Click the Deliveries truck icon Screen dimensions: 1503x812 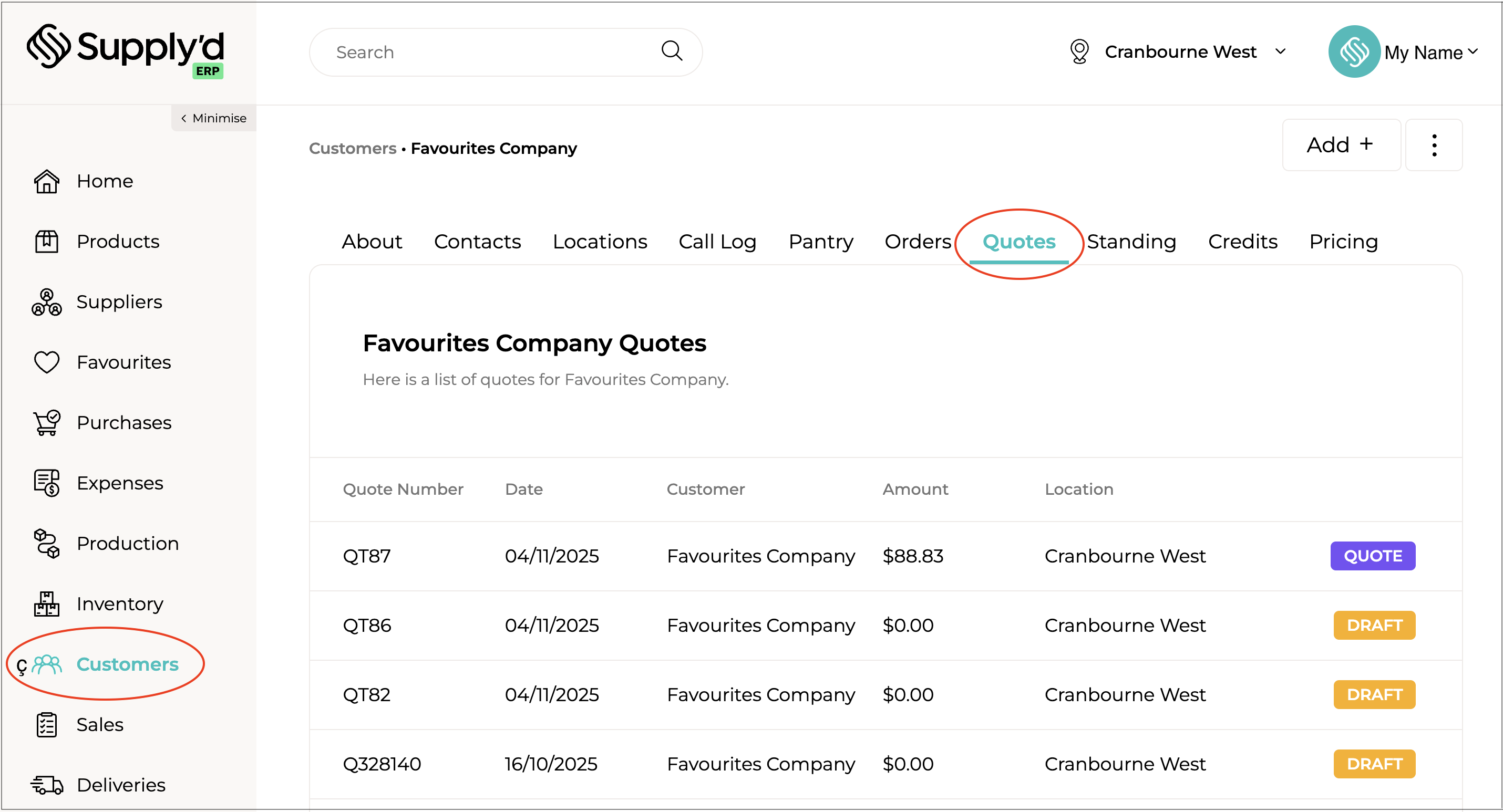(x=46, y=785)
